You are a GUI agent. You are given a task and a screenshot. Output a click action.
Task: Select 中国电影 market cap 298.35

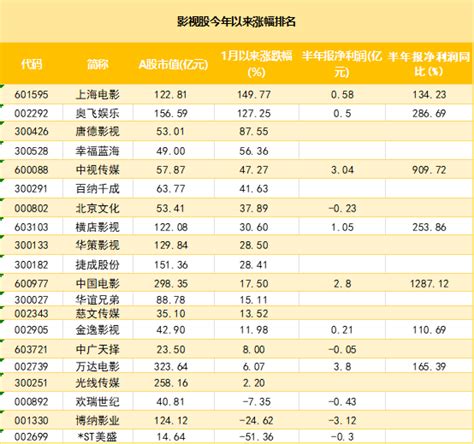[x=171, y=284]
